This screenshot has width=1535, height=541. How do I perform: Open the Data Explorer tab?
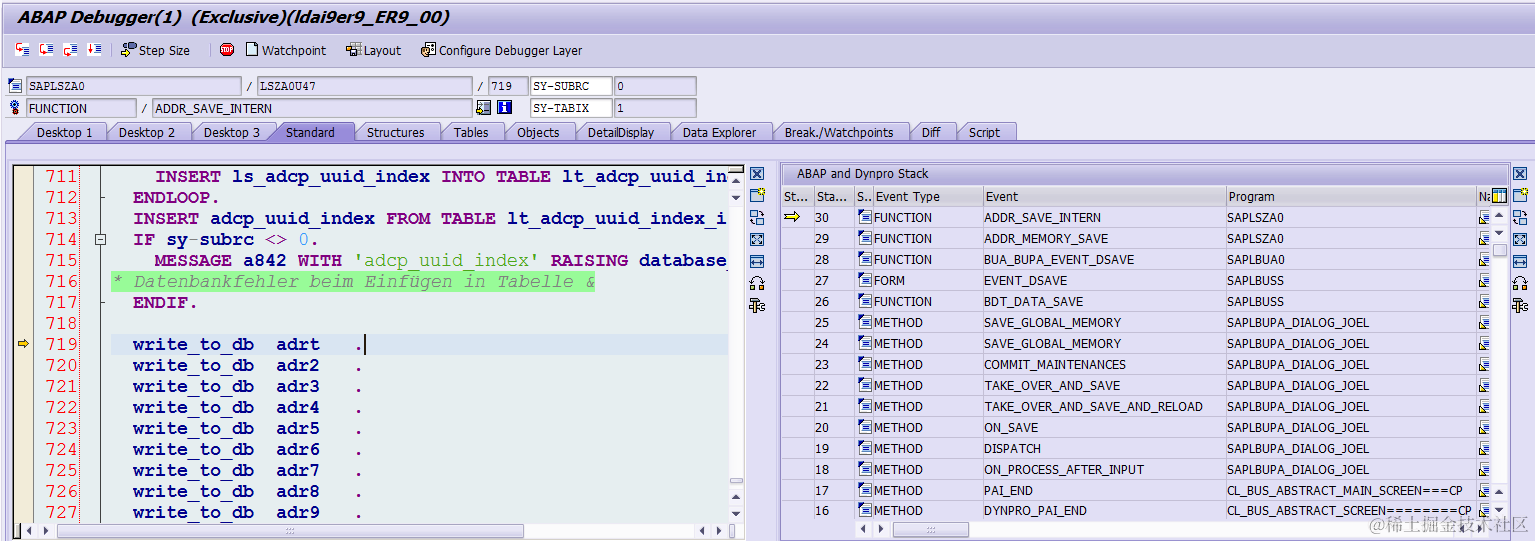tap(720, 132)
